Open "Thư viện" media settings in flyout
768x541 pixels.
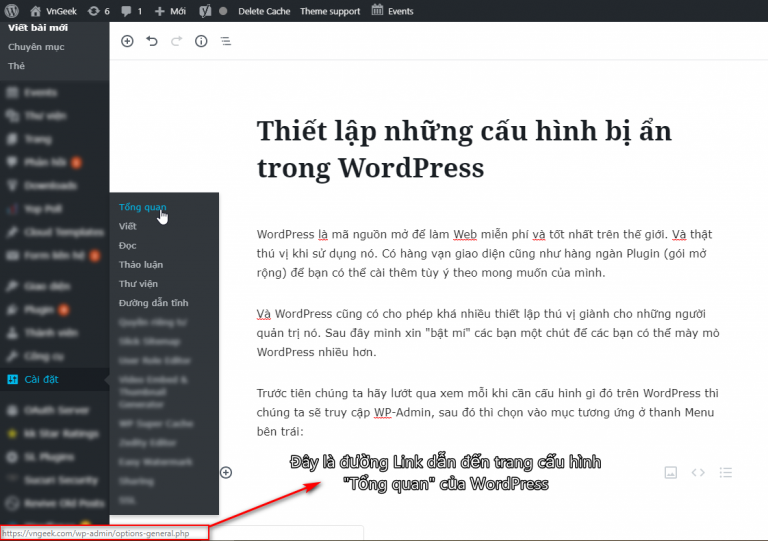138,283
